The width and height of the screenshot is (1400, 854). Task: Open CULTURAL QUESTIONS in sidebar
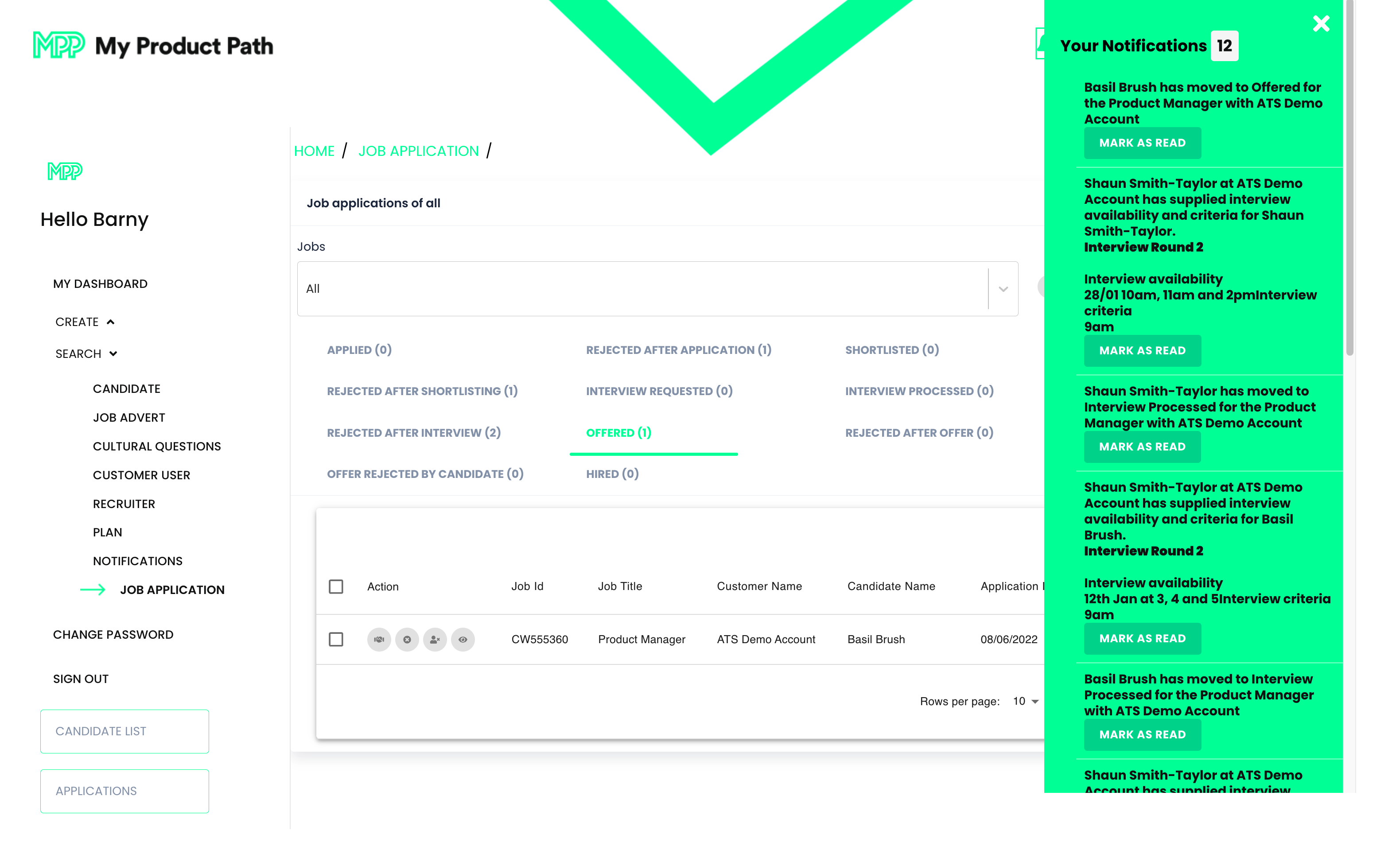(157, 446)
